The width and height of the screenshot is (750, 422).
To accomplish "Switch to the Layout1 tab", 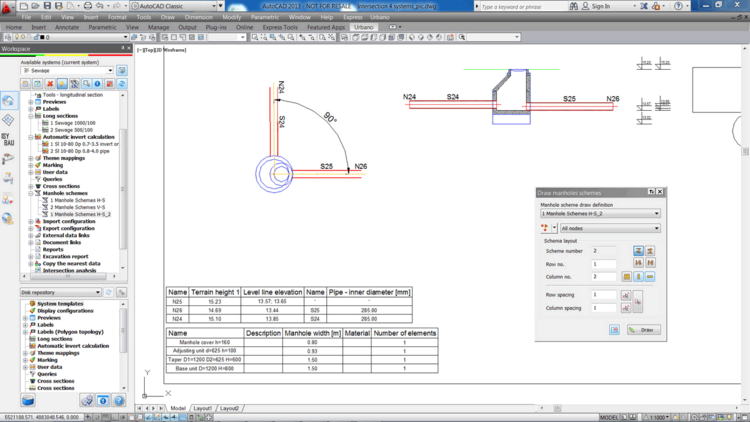I will [x=202, y=408].
